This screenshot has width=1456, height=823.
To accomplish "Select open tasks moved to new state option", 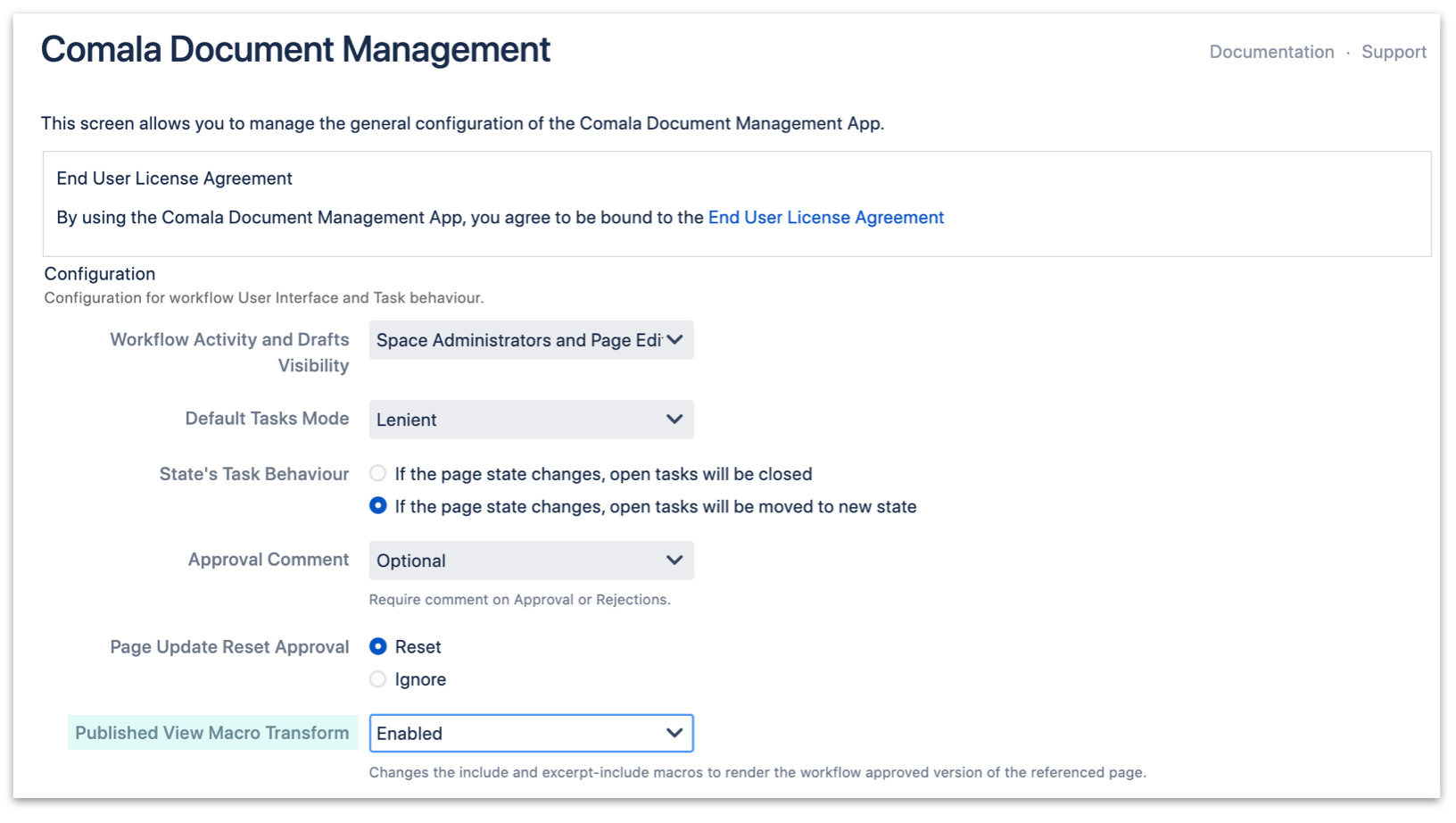I will point(377,506).
